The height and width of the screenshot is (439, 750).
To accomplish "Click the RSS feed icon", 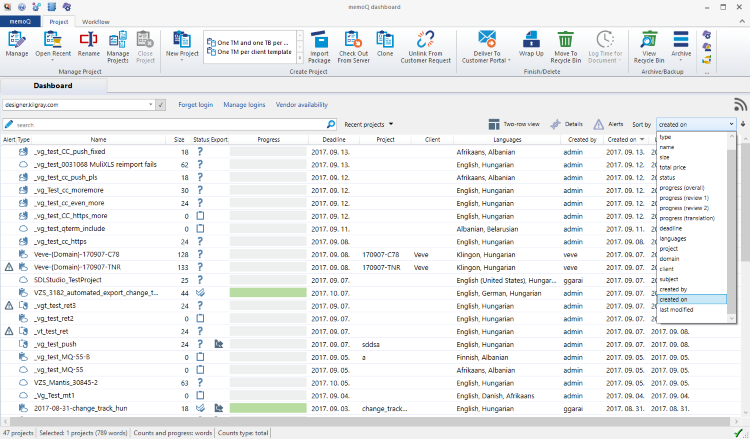I will 740,104.
